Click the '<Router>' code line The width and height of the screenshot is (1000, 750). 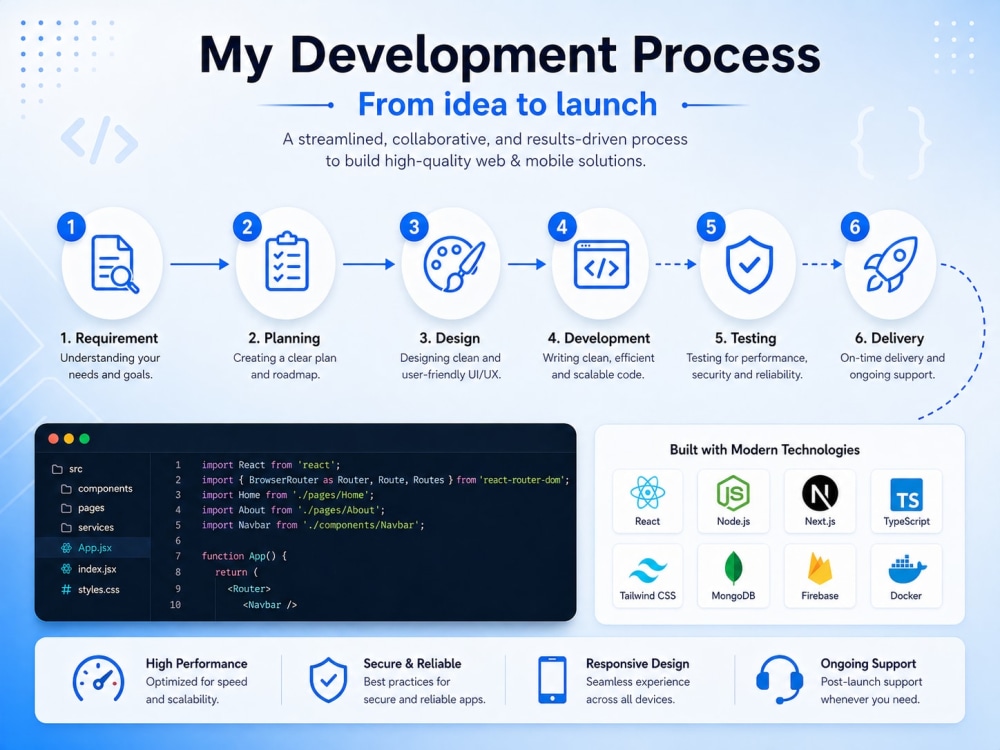pos(249,589)
